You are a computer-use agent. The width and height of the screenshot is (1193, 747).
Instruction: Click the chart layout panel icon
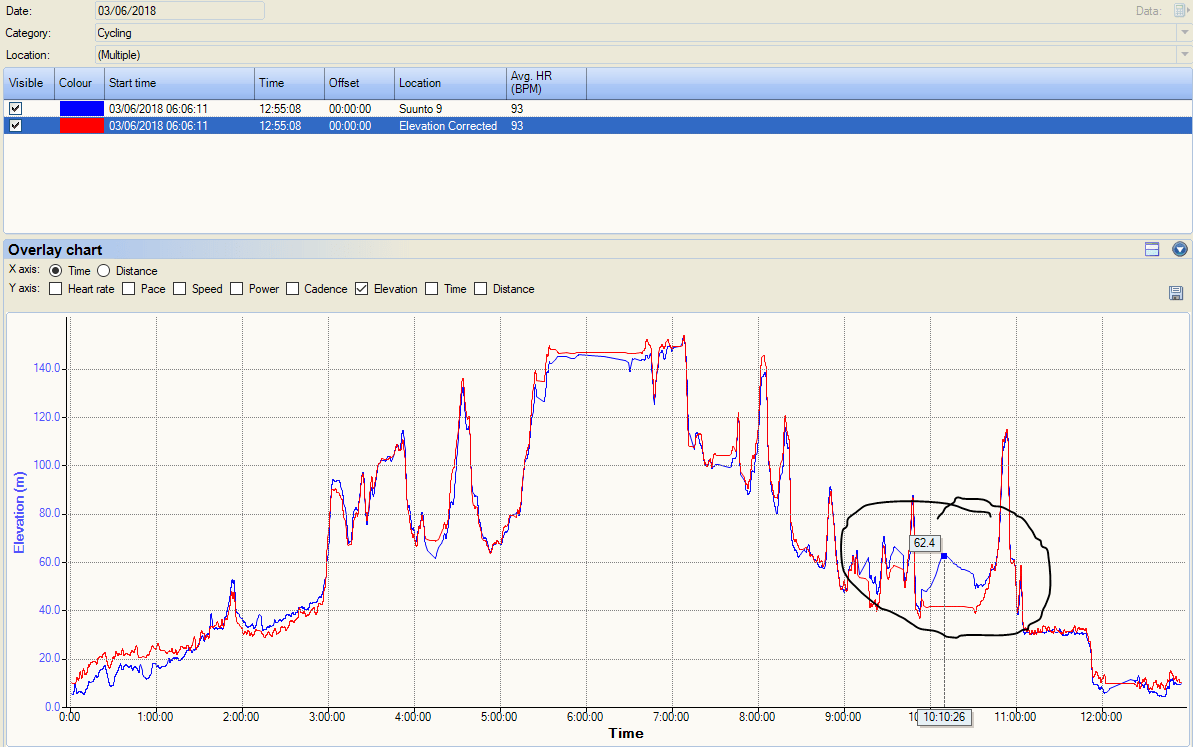click(1152, 249)
